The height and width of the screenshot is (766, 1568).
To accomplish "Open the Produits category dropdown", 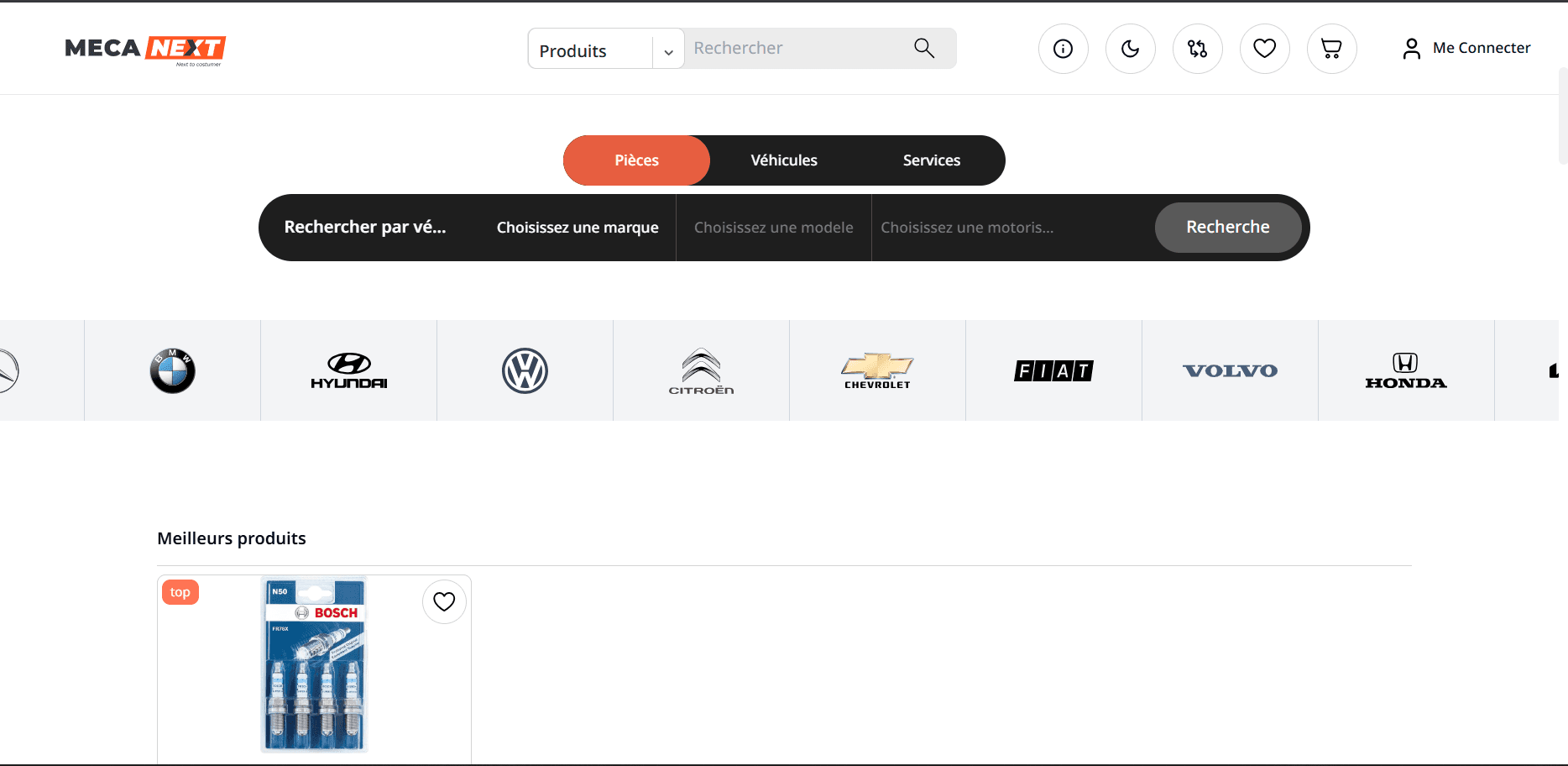I will point(606,50).
